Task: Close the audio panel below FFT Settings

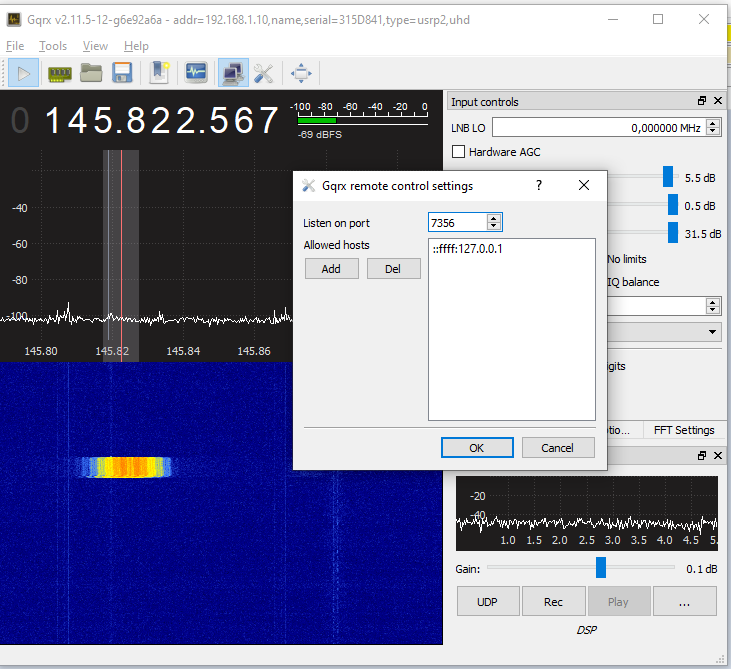Action: [718, 455]
